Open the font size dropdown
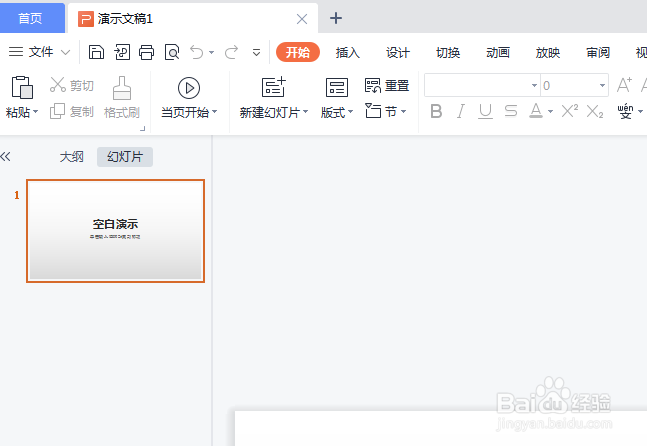 [x=602, y=85]
